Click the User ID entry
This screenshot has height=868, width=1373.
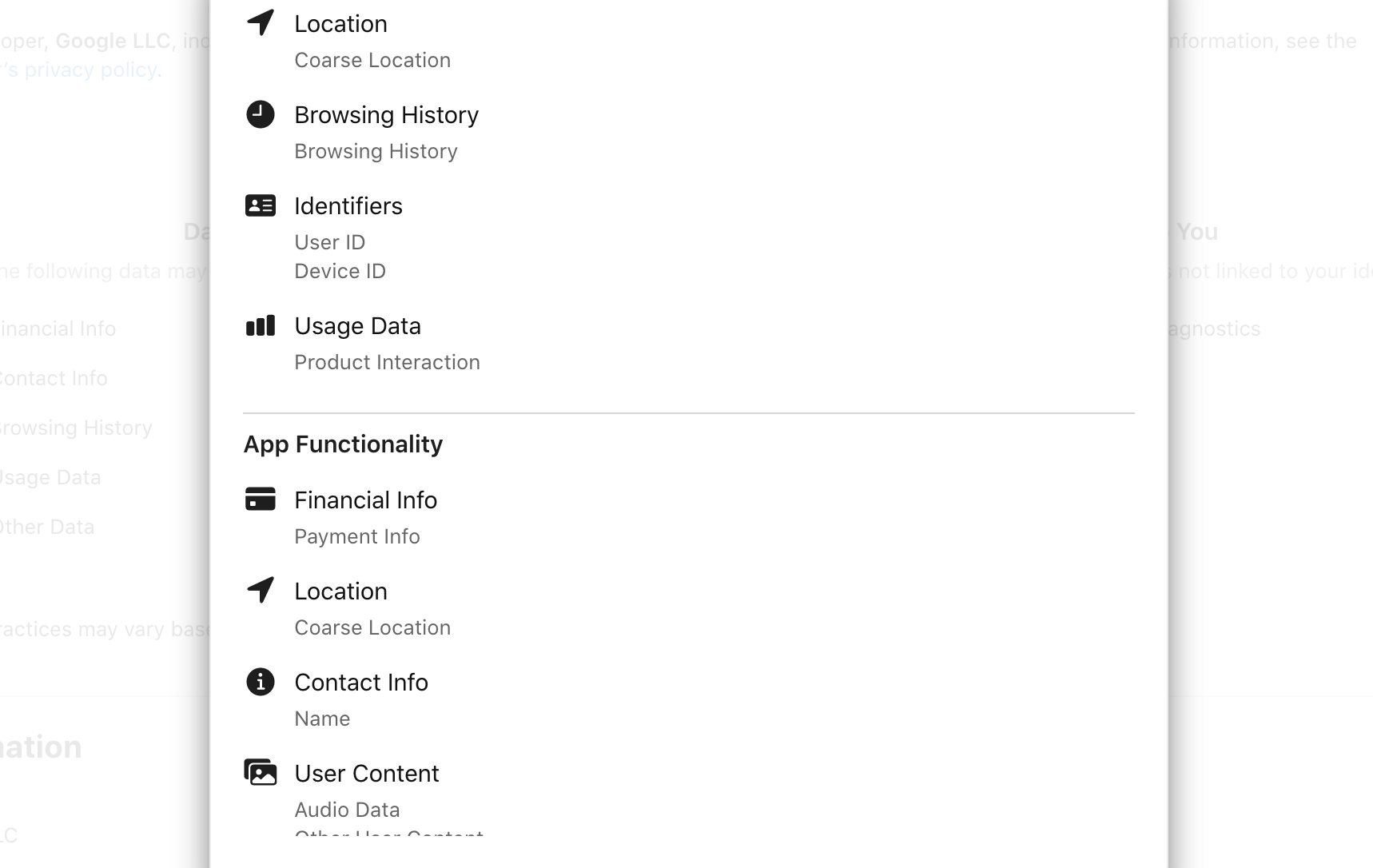pyautogui.click(x=329, y=242)
